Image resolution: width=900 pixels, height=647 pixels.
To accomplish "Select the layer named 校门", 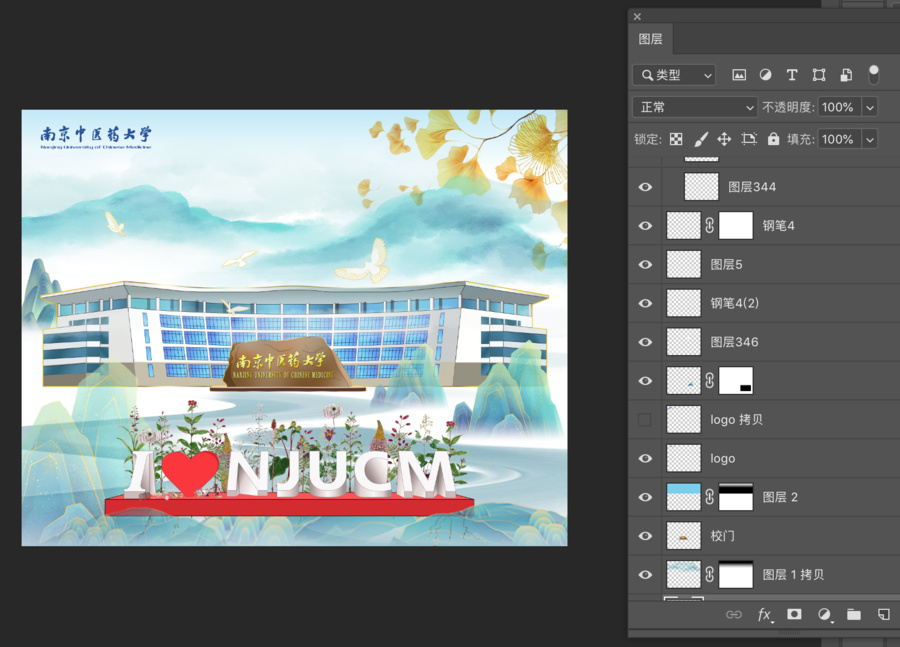I will (x=723, y=536).
